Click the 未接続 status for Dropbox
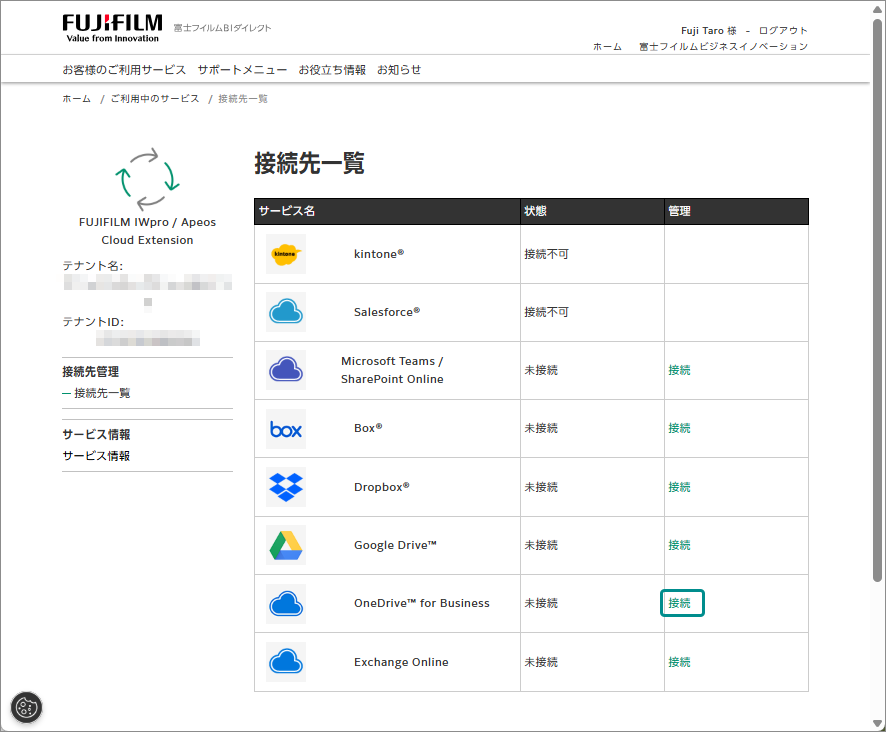886x732 pixels. point(541,487)
